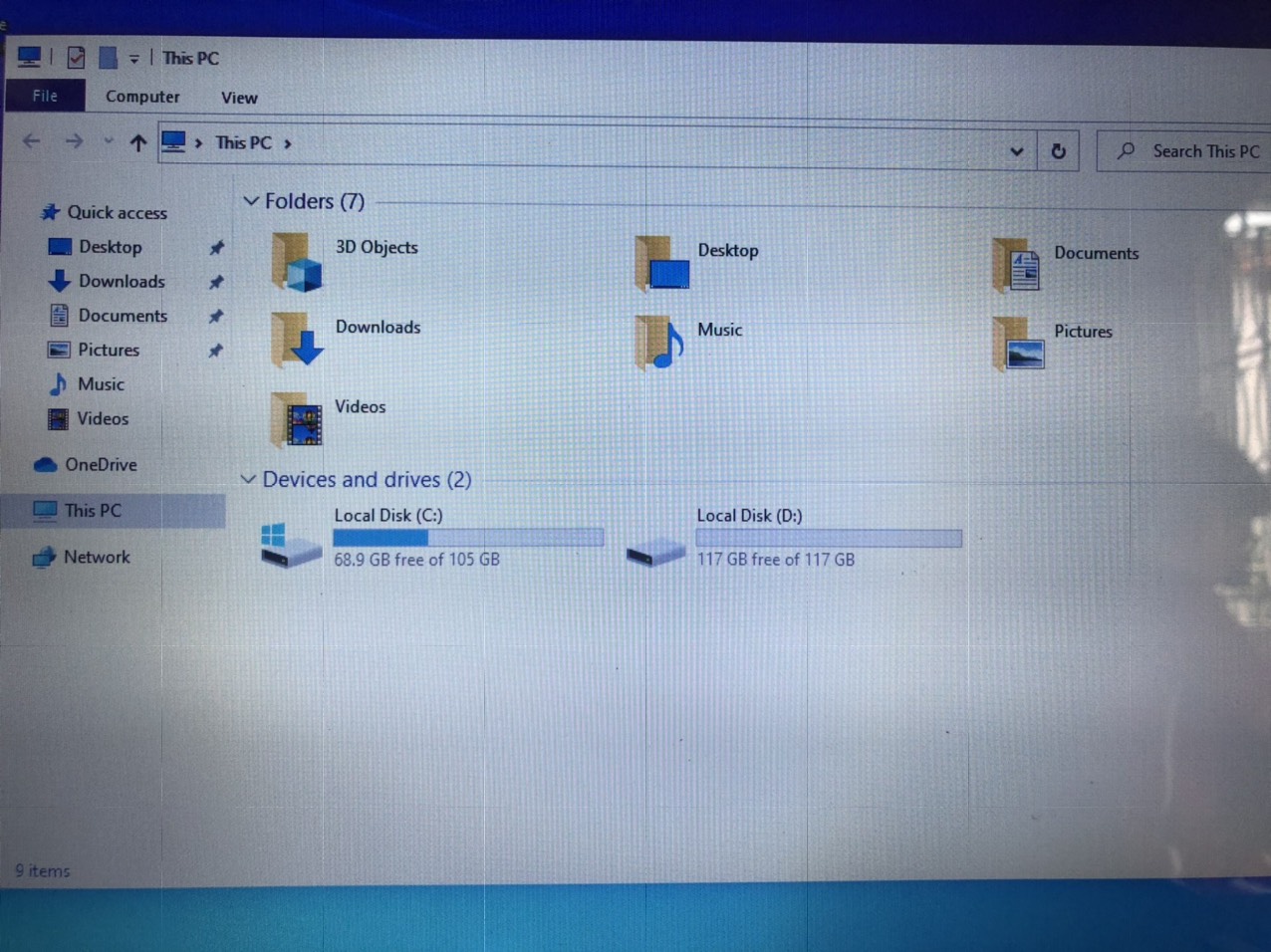The width and height of the screenshot is (1271, 952).
Task: Open the recent locations dropdown arrow
Action: pos(108,141)
